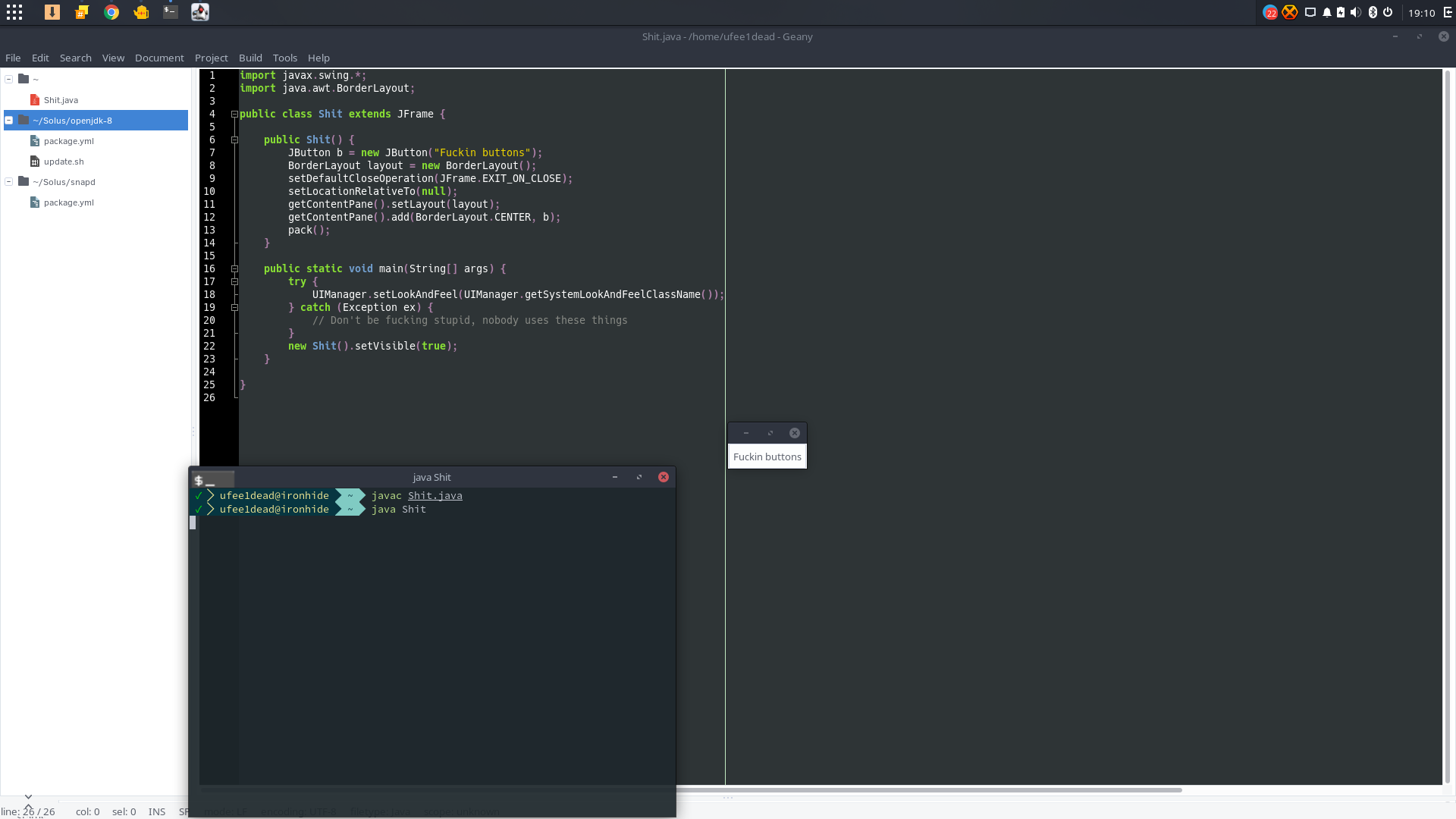Click the 'java Shit' command text in terminal

pyautogui.click(x=399, y=510)
